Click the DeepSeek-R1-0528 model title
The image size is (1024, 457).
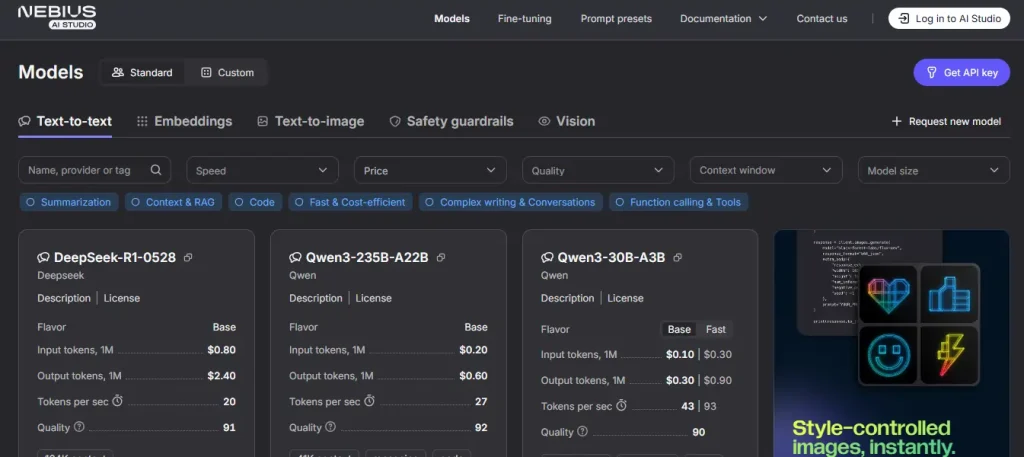[x=115, y=258]
